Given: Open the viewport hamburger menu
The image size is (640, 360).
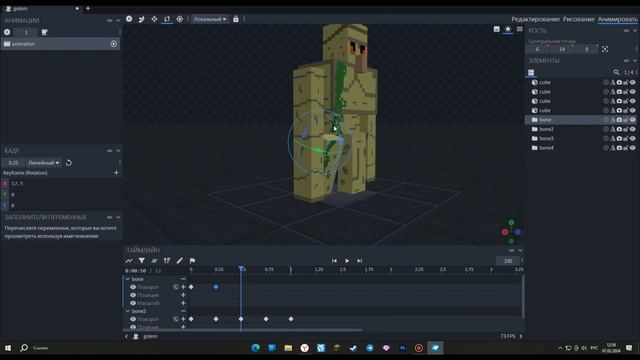Looking at the screenshot, I should click(x=520, y=29).
